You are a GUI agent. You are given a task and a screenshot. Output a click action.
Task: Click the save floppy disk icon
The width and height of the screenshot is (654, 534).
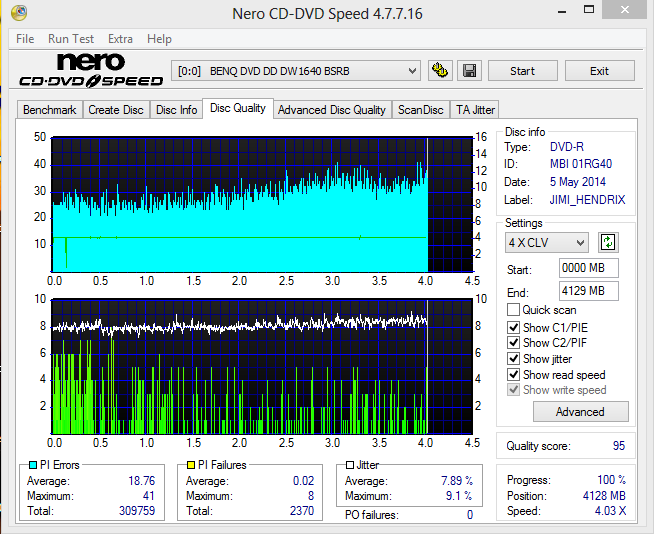coord(470,71)
